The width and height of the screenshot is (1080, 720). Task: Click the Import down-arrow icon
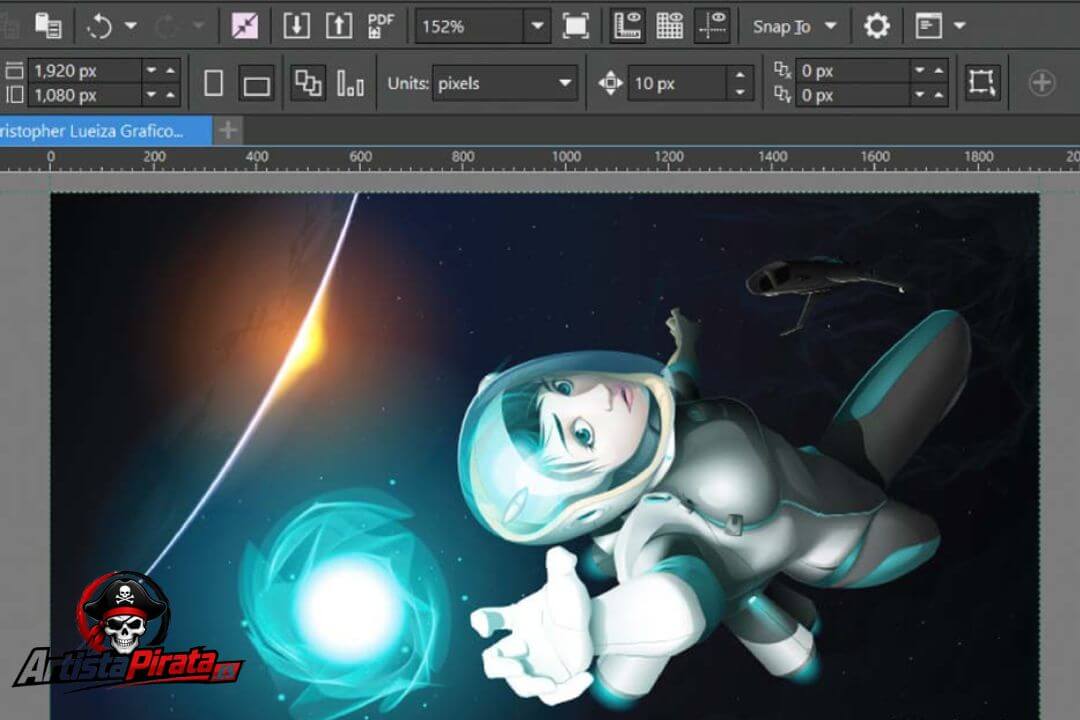[297, 26]
